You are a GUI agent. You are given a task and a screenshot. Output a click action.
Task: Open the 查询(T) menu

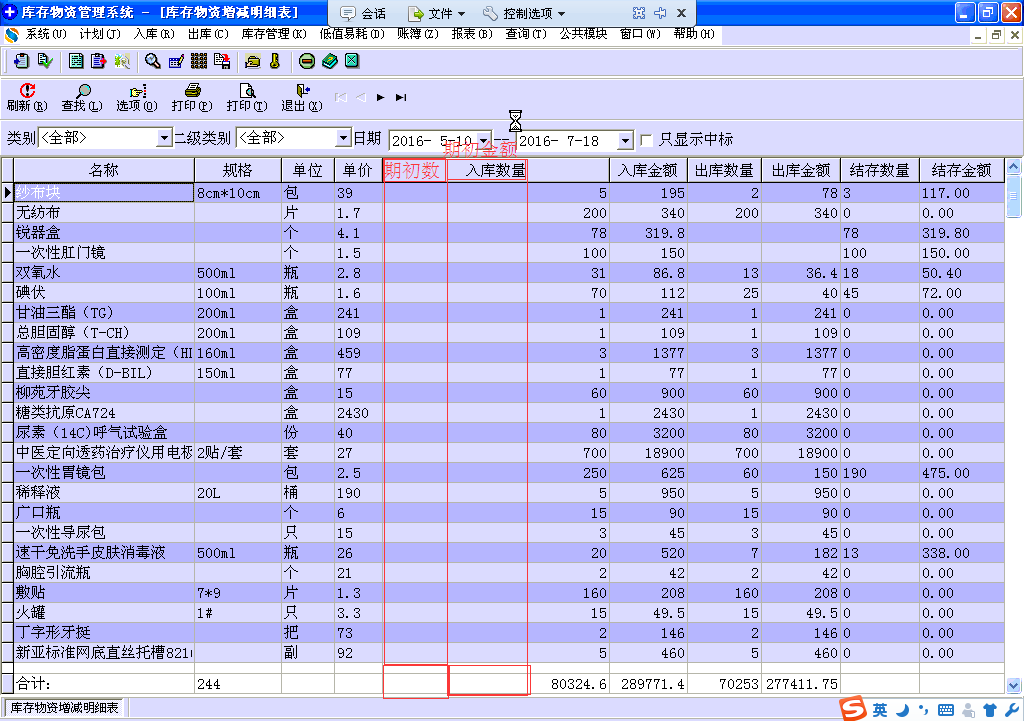[x=526, y=34]
